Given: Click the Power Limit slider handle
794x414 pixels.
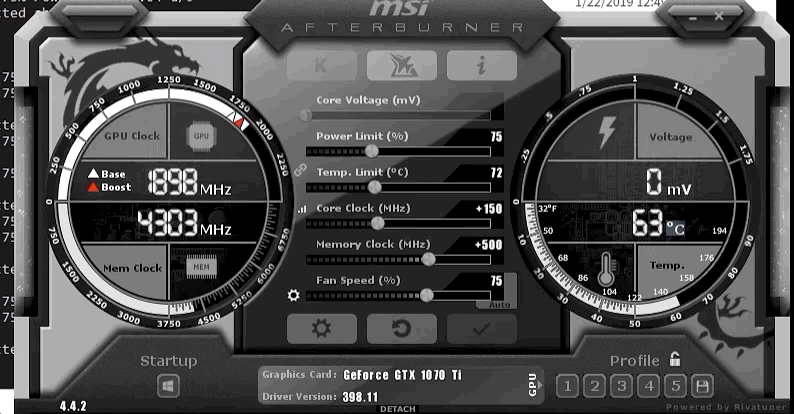Looking at the screenshot, I should pyautogui.click(x=372, y=151).
